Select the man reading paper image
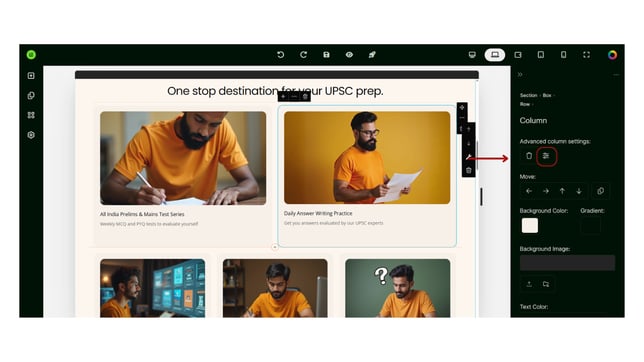Screen dimensions: 644x362 point(367,158)
